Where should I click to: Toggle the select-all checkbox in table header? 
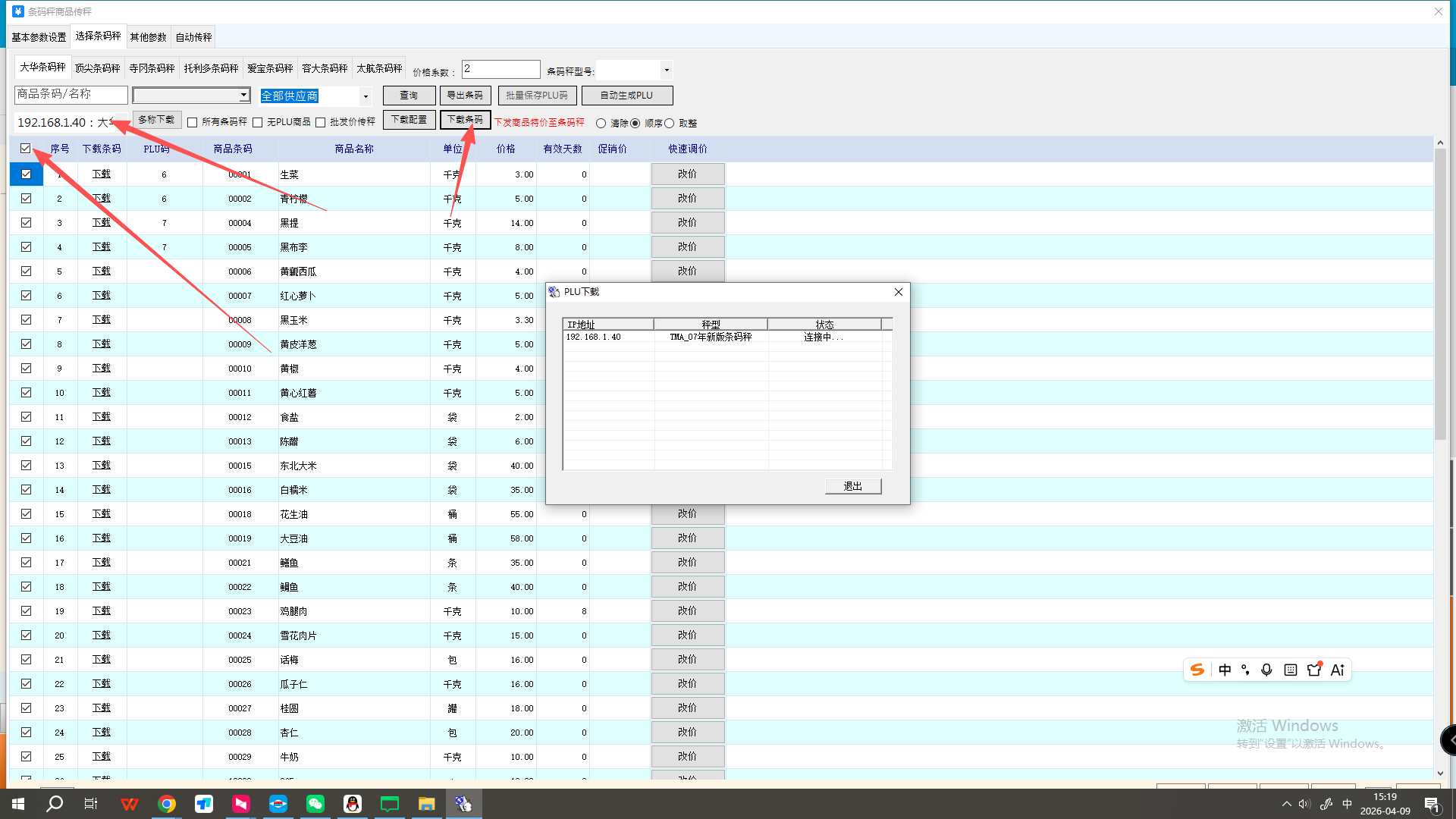(x=26, y=149)
